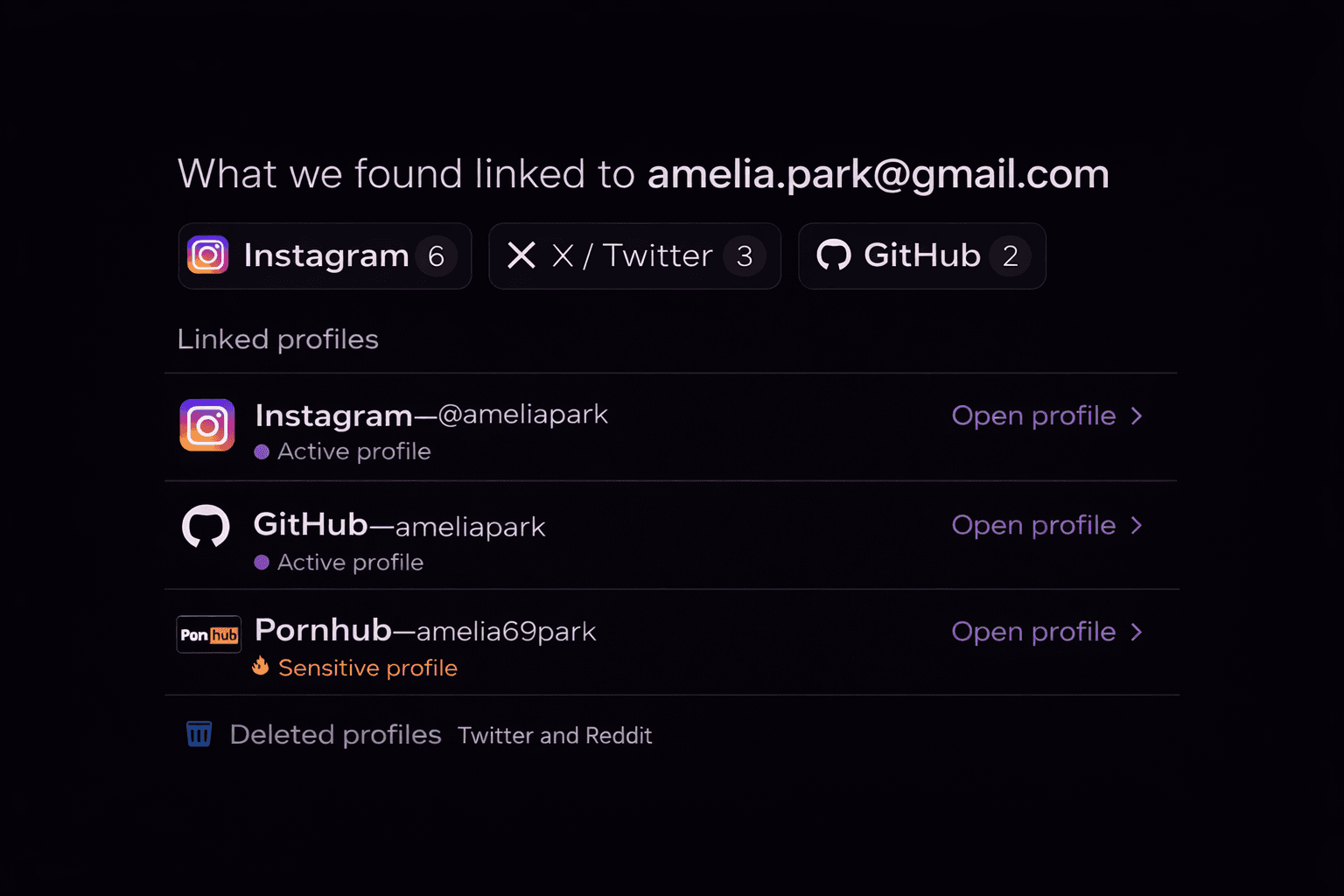
Task: Select the Pornhub logo in the list
Action: tap(208, 634)
